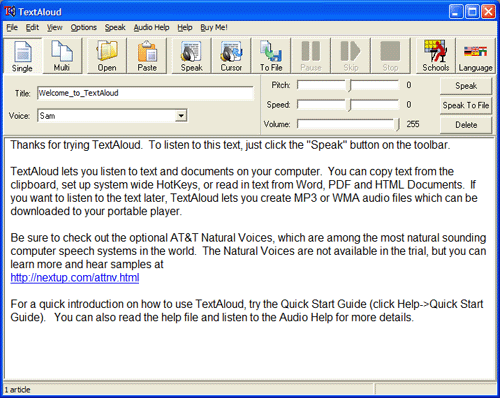Screen dimensions: 500x398
Task: Click the Title field Welcome_to_TextAloud
Action: click(145, 93)
